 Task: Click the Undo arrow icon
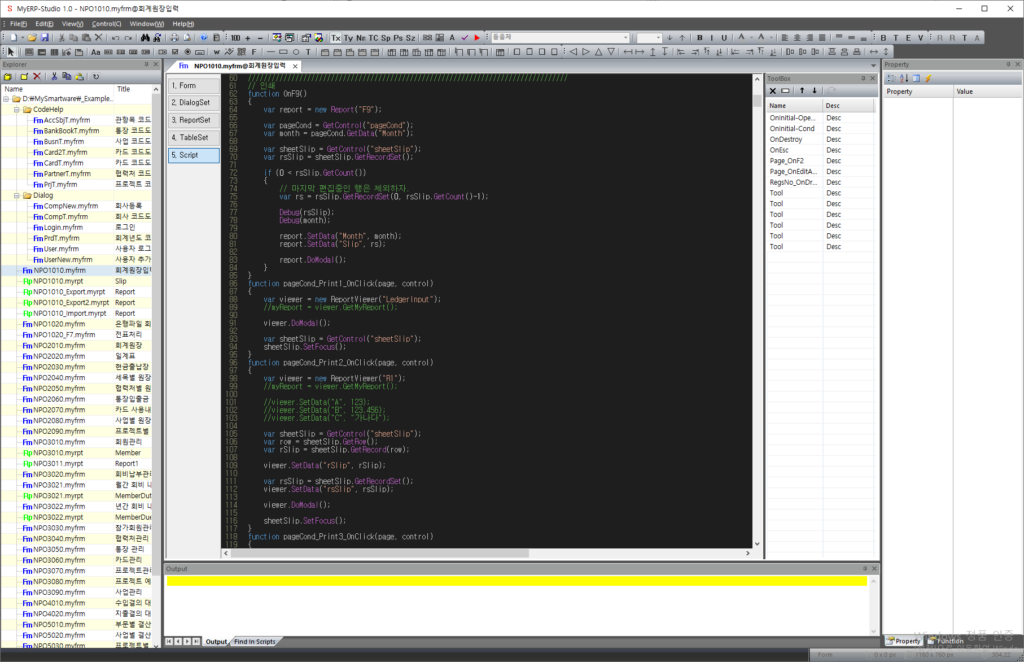tap(116, 38)
